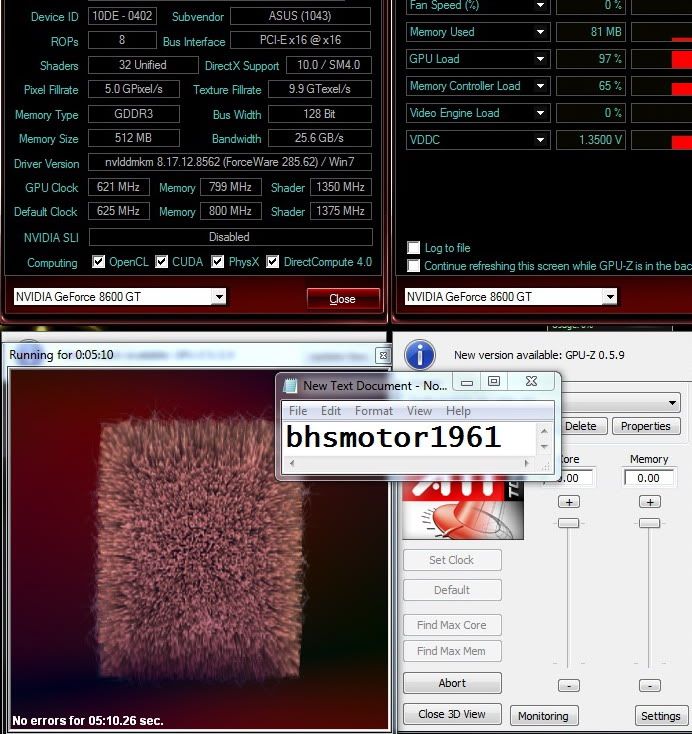
Task: Increase memory clock with plus button
Action: [x=650, y=502]
